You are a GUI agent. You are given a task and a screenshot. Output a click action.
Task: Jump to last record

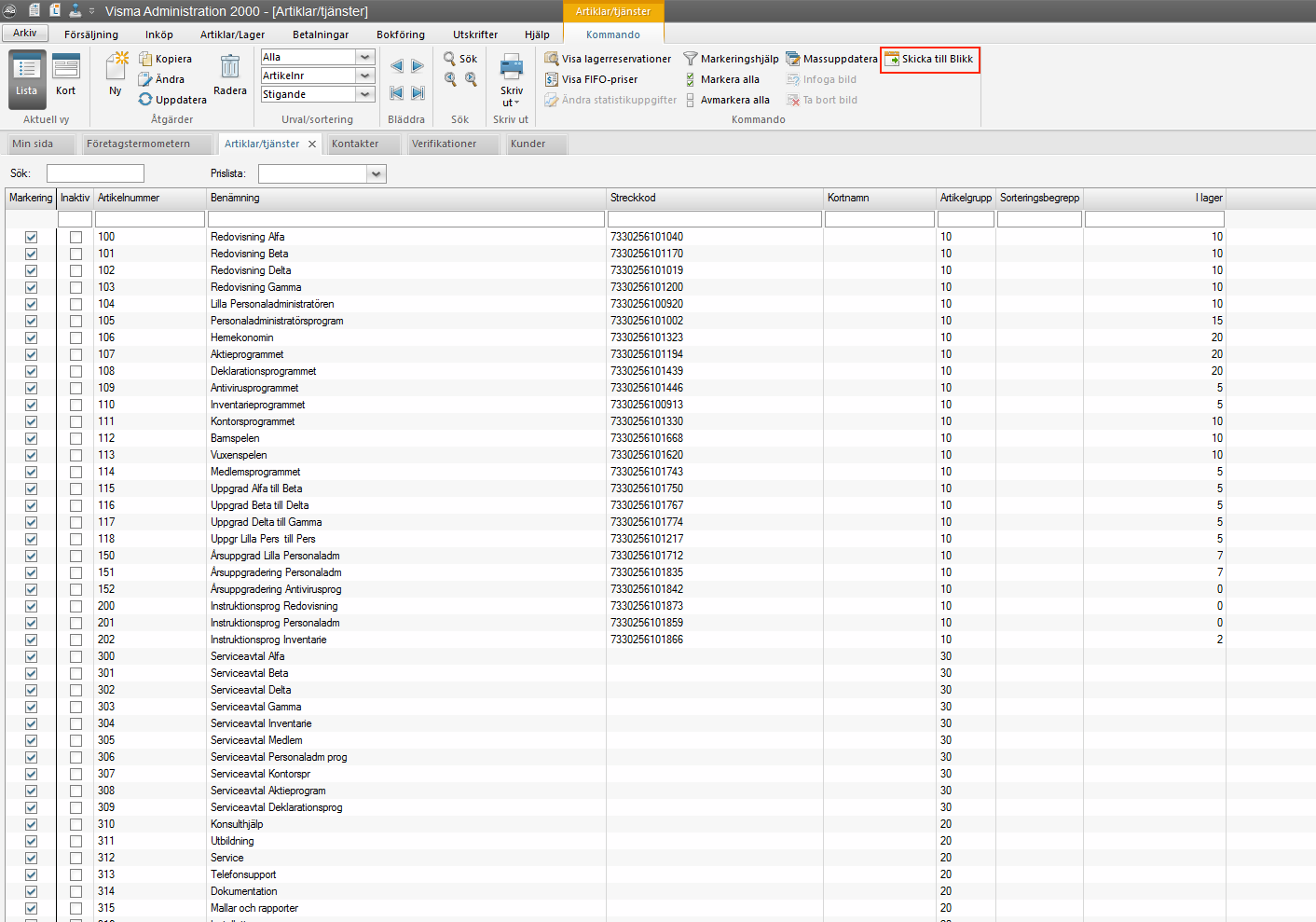[x=418, y=92]
